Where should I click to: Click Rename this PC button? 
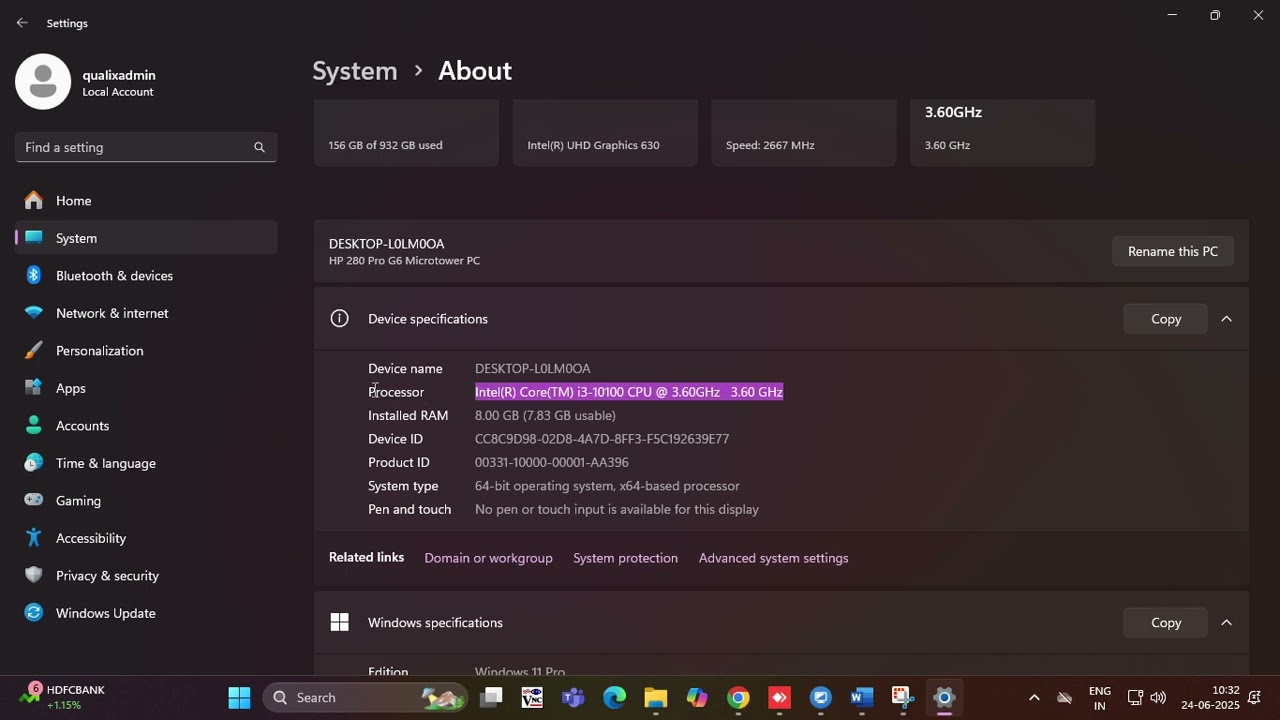1173,252
